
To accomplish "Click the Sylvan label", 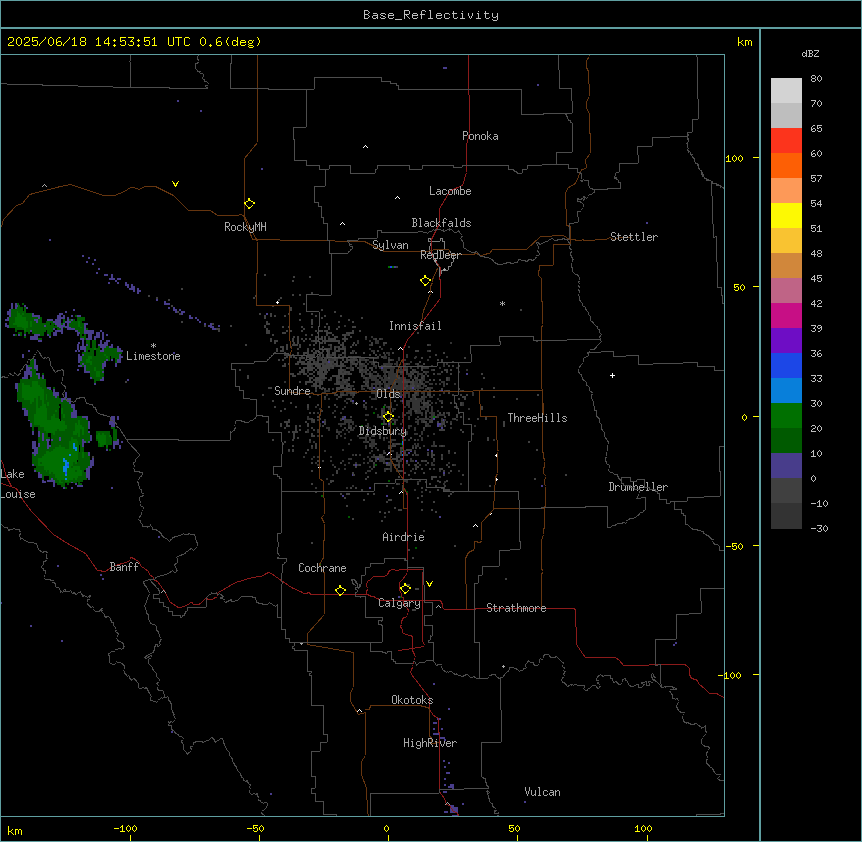I will [x=390, y=245].
